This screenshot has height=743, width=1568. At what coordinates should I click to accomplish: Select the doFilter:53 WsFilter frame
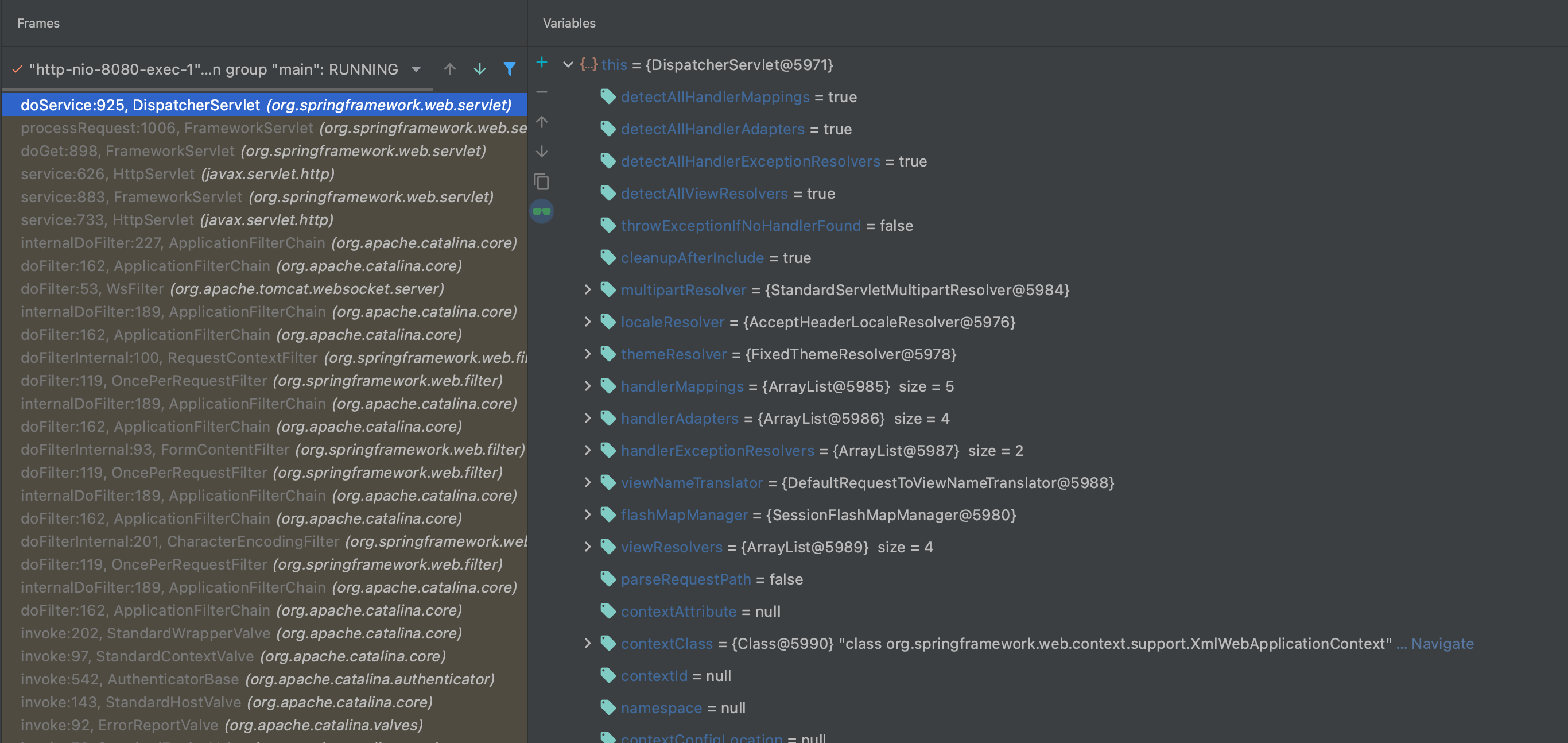point(232,289)
